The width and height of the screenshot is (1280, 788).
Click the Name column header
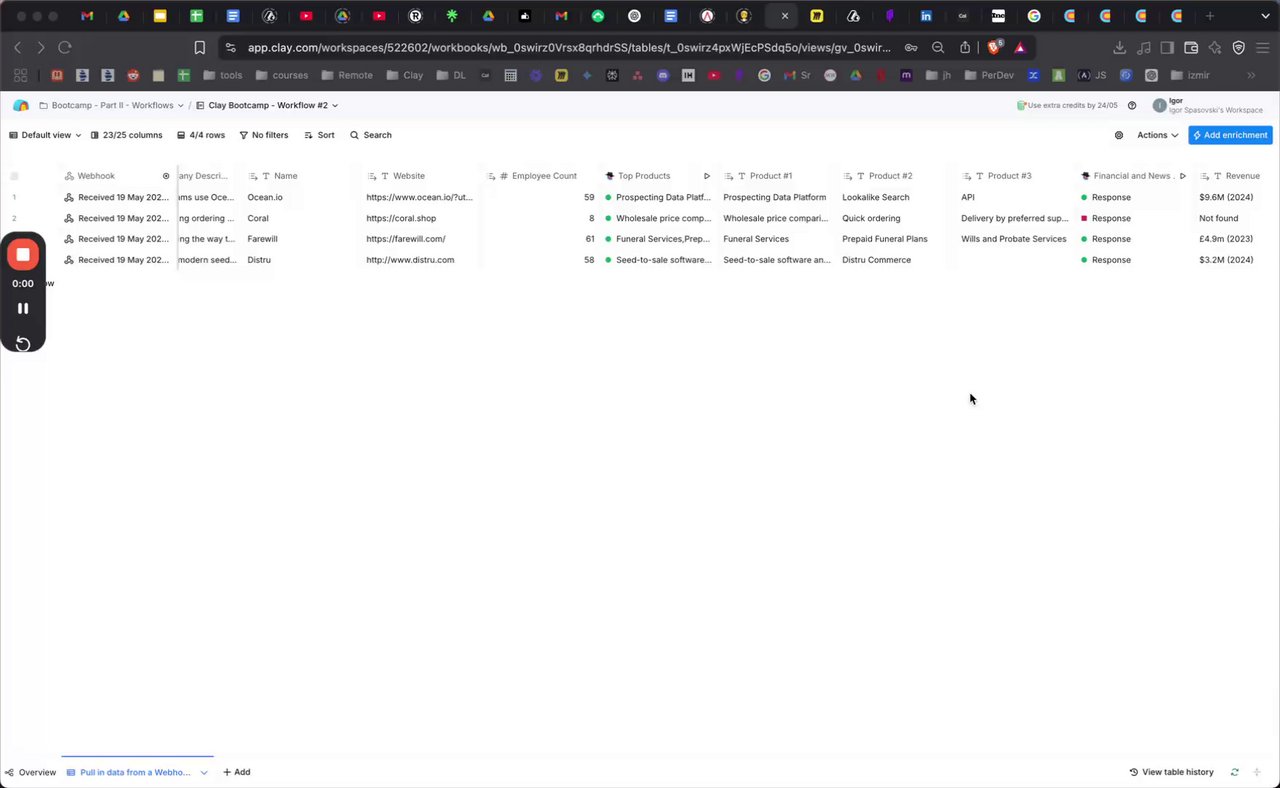pyautogui.click(x=302, y=176)
